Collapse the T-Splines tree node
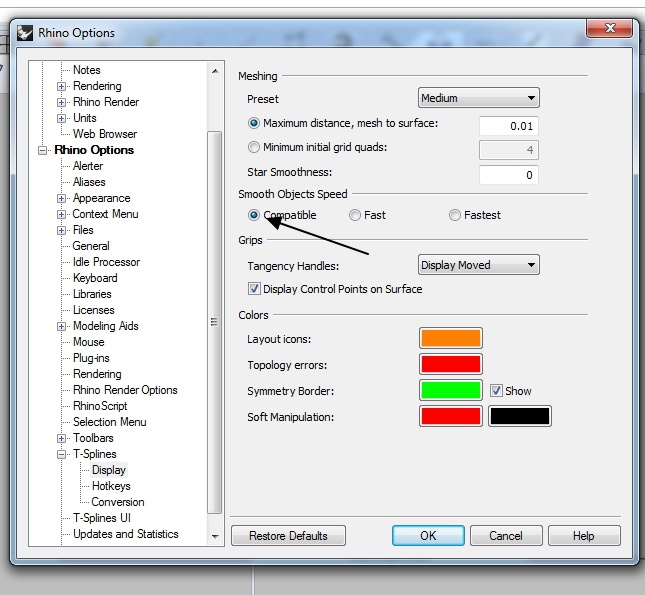 tap(61, 455)
